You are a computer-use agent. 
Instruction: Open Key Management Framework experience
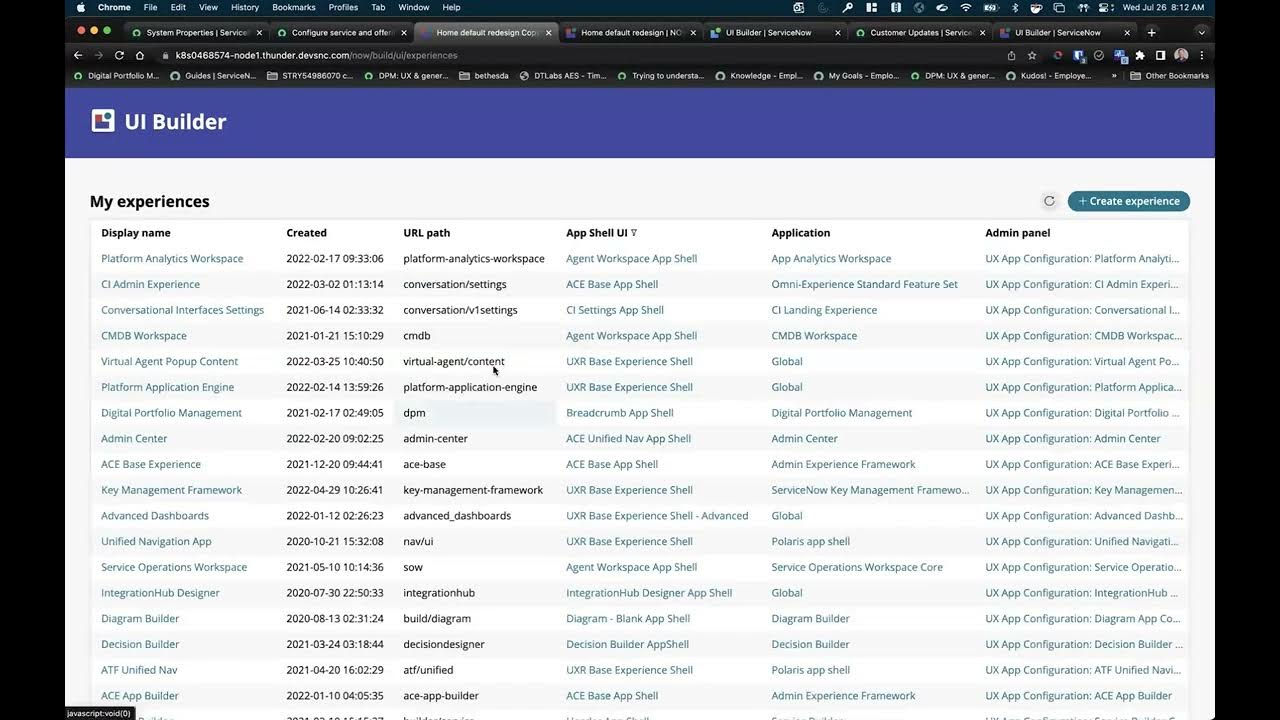pos(171,490)
